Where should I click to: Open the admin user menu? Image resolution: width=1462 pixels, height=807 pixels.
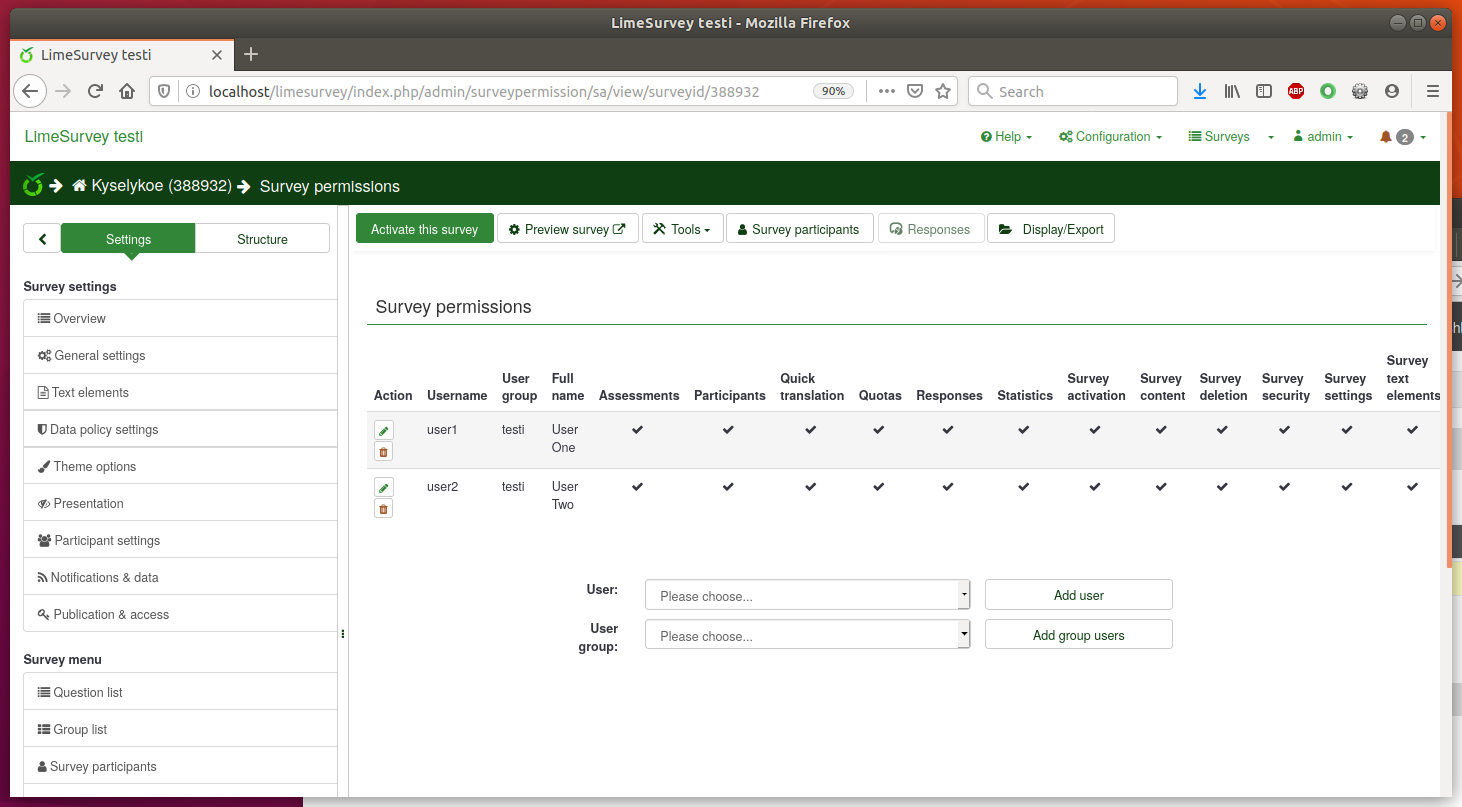(1323, 137)
